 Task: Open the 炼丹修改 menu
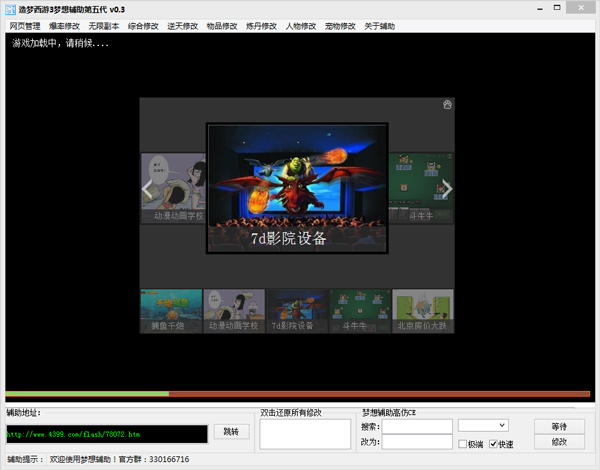(x=261, y=25)
